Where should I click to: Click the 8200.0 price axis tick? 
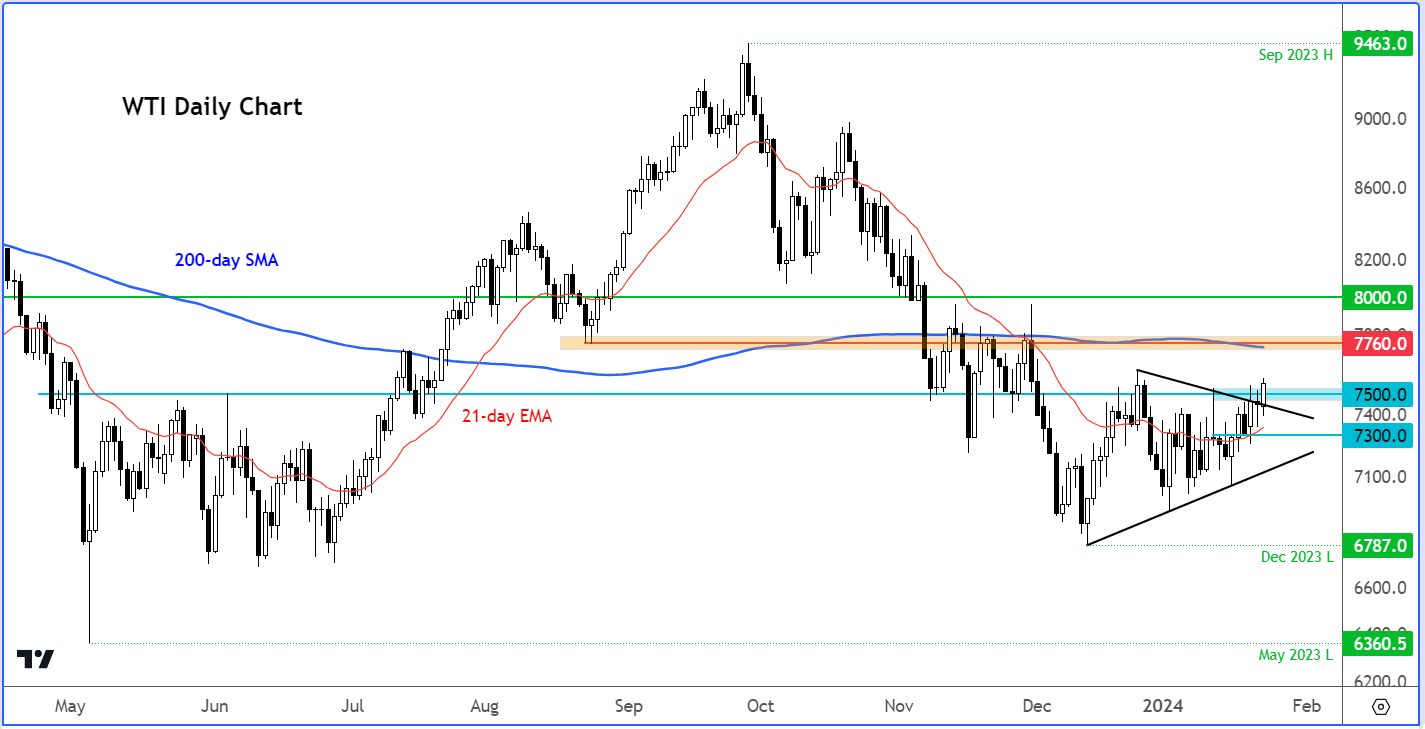pos(1379,260)
